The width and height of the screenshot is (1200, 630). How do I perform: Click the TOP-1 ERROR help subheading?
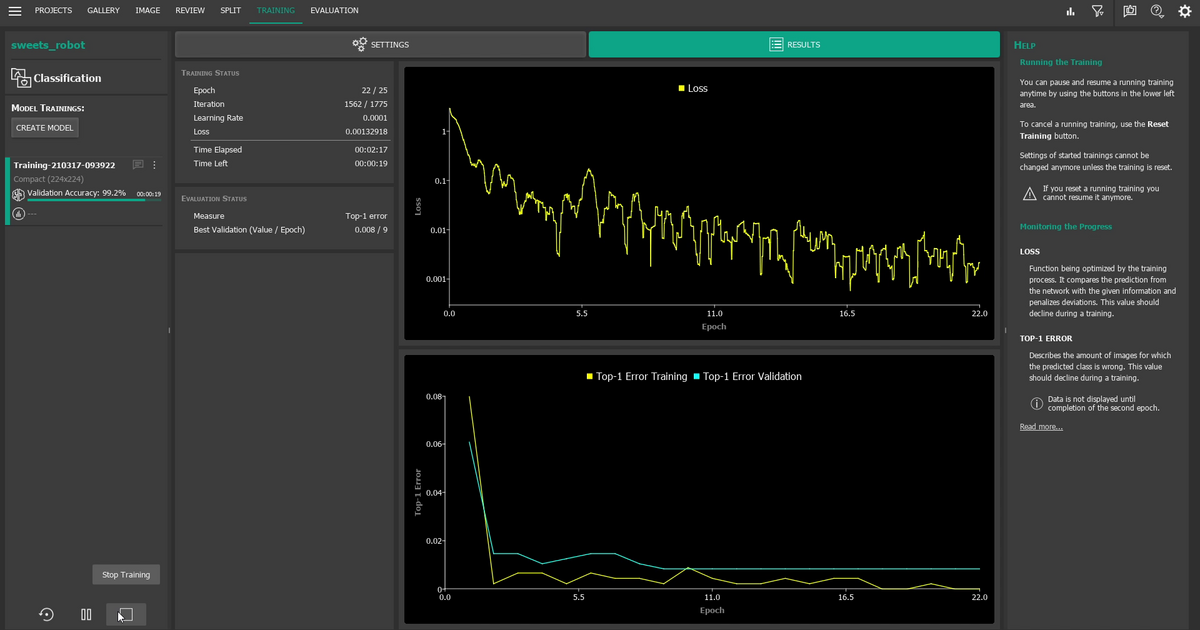coord(1046,338)
